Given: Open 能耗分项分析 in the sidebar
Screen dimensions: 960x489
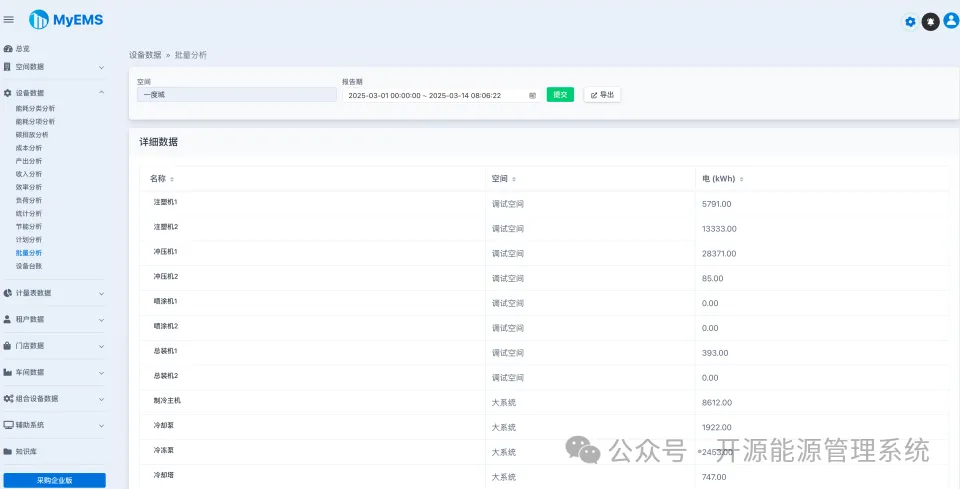Looking at the screenshot, I should 36,122.
